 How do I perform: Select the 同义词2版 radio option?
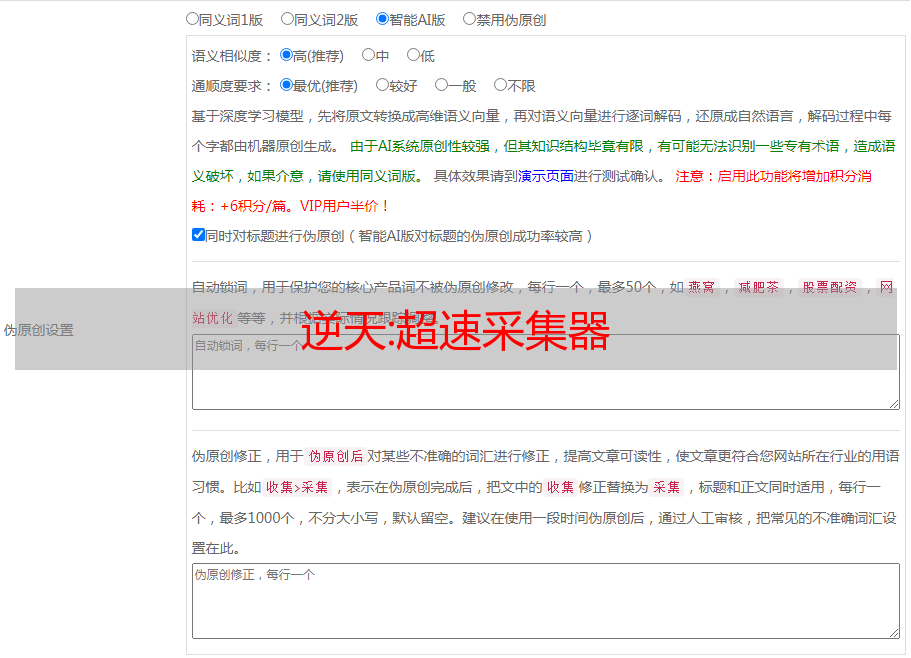point(287,19)
